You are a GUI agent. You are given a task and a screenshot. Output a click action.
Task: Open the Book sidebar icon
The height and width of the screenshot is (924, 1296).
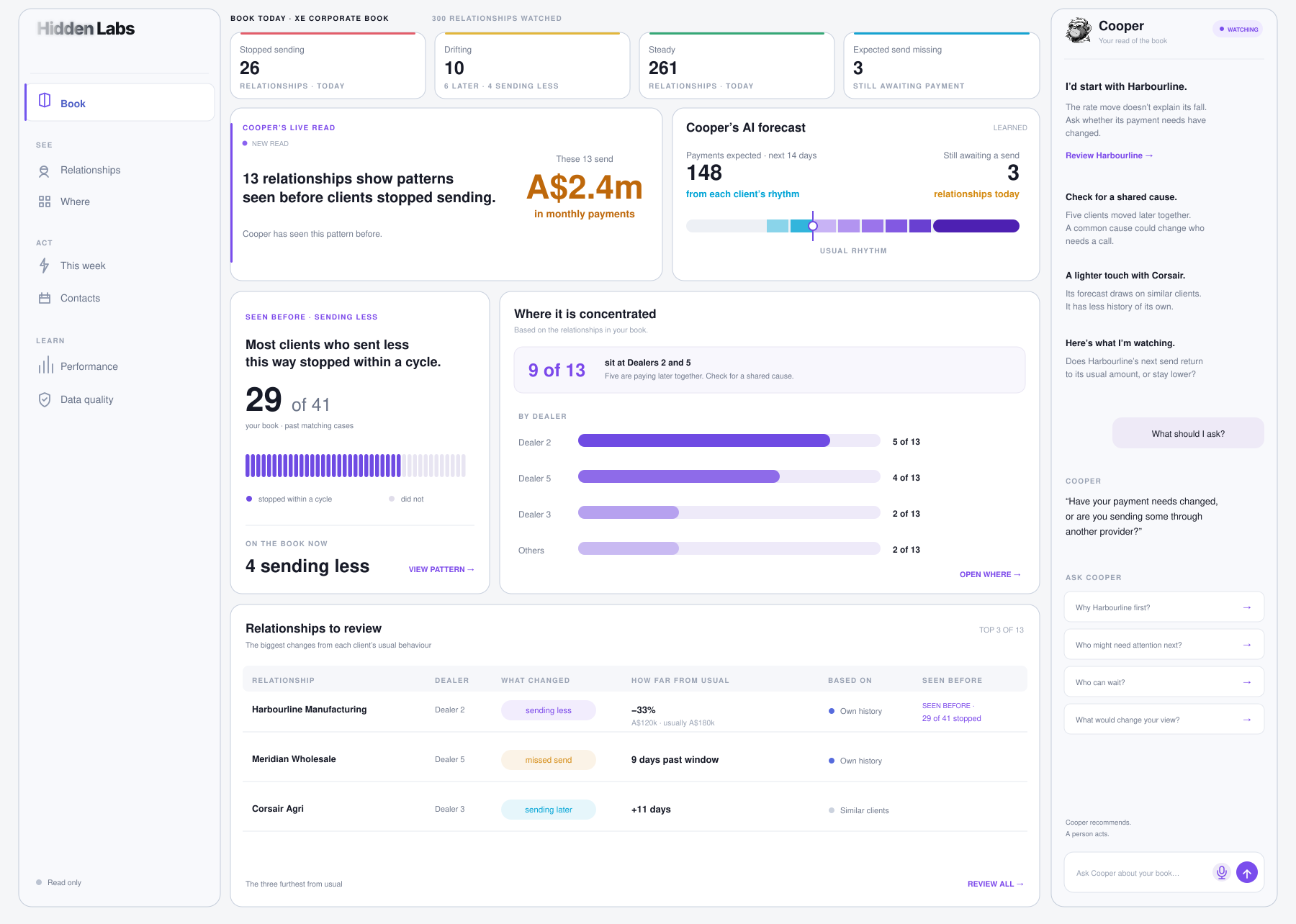(x=45, y=101)
